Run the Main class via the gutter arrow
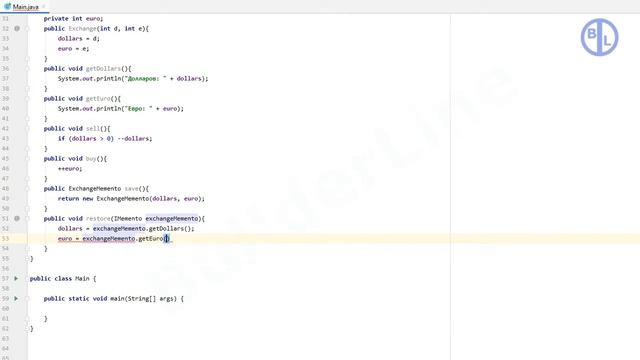 click(16, 278)
